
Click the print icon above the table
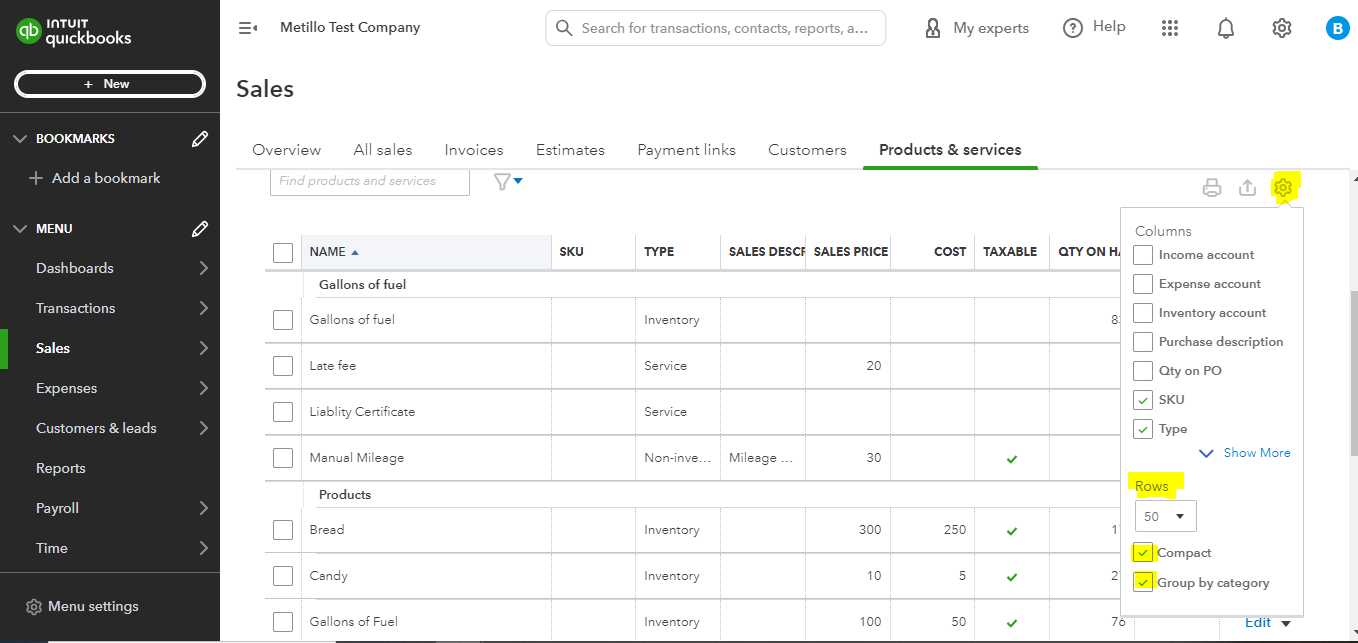(1212, 187)
